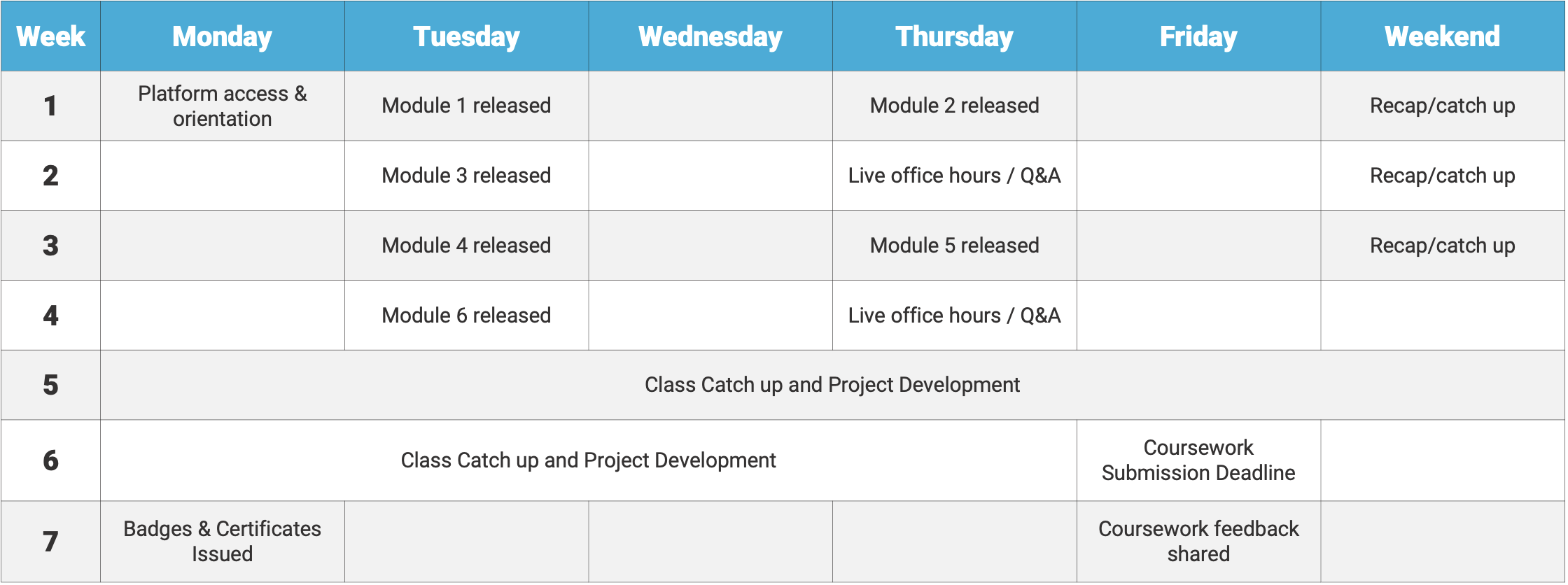
Task: Click week 2 Live office hours cell
Action: 954,176
